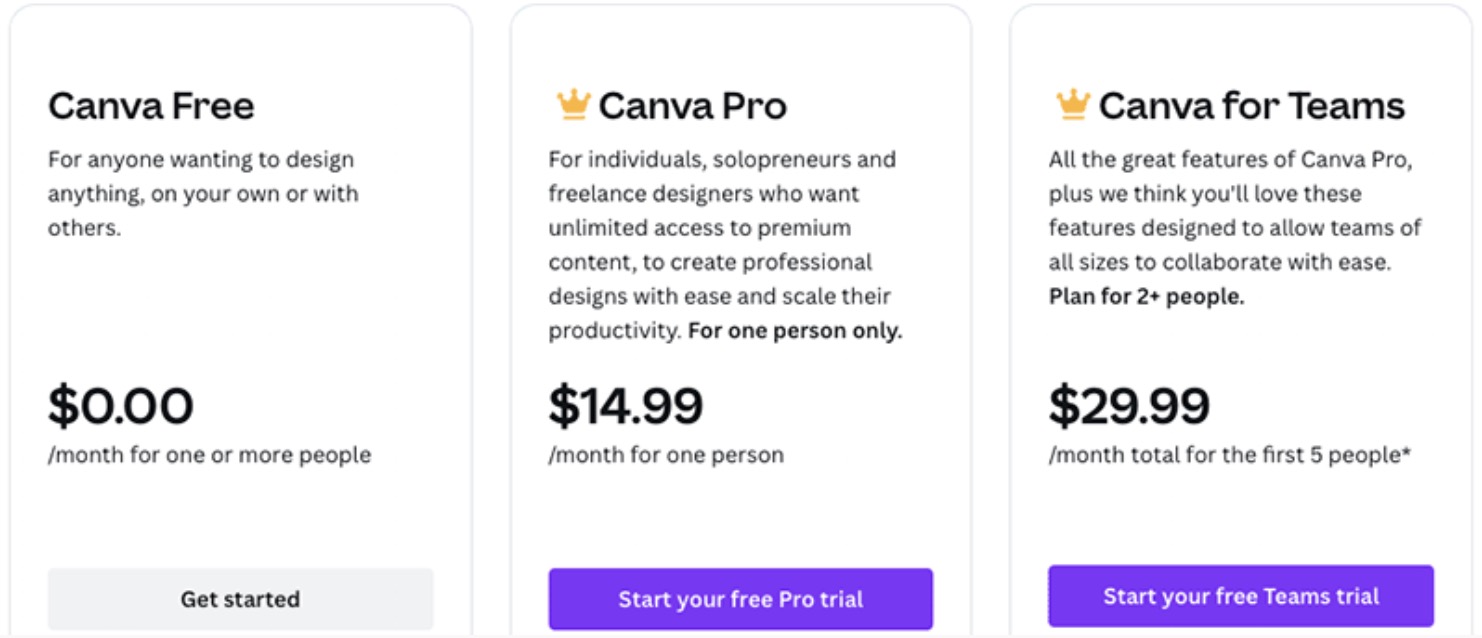Select the Canva for Teams heading
Screen dimensions: 1482x638
click(1251, 106)
